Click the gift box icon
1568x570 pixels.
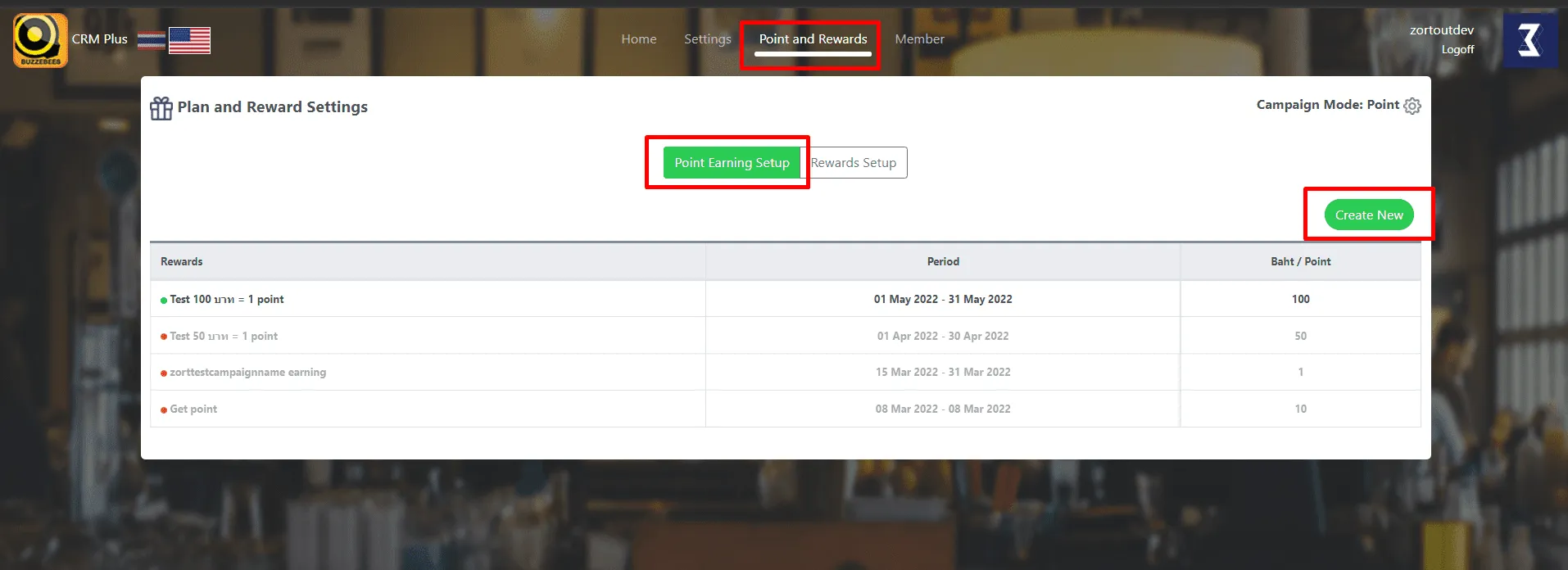click(x=161, y=108)
